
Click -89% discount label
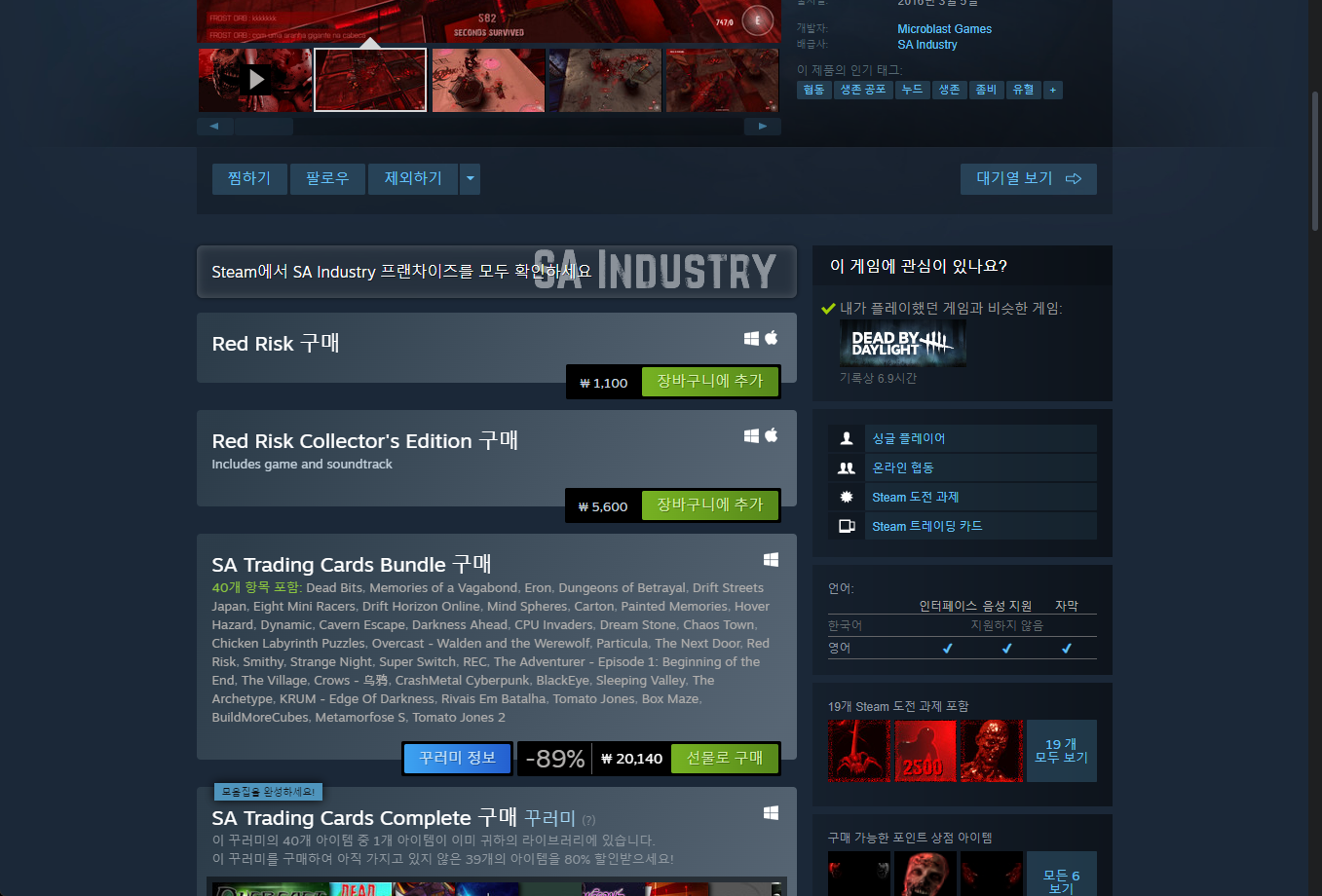(555, 759)
